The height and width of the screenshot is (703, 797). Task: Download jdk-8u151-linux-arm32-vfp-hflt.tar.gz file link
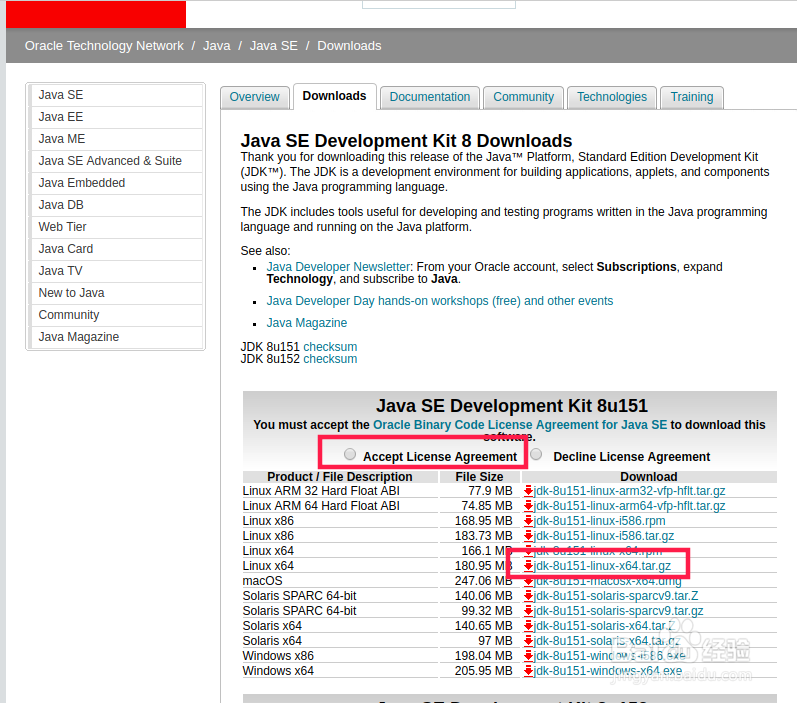click(x=629, y=491)
